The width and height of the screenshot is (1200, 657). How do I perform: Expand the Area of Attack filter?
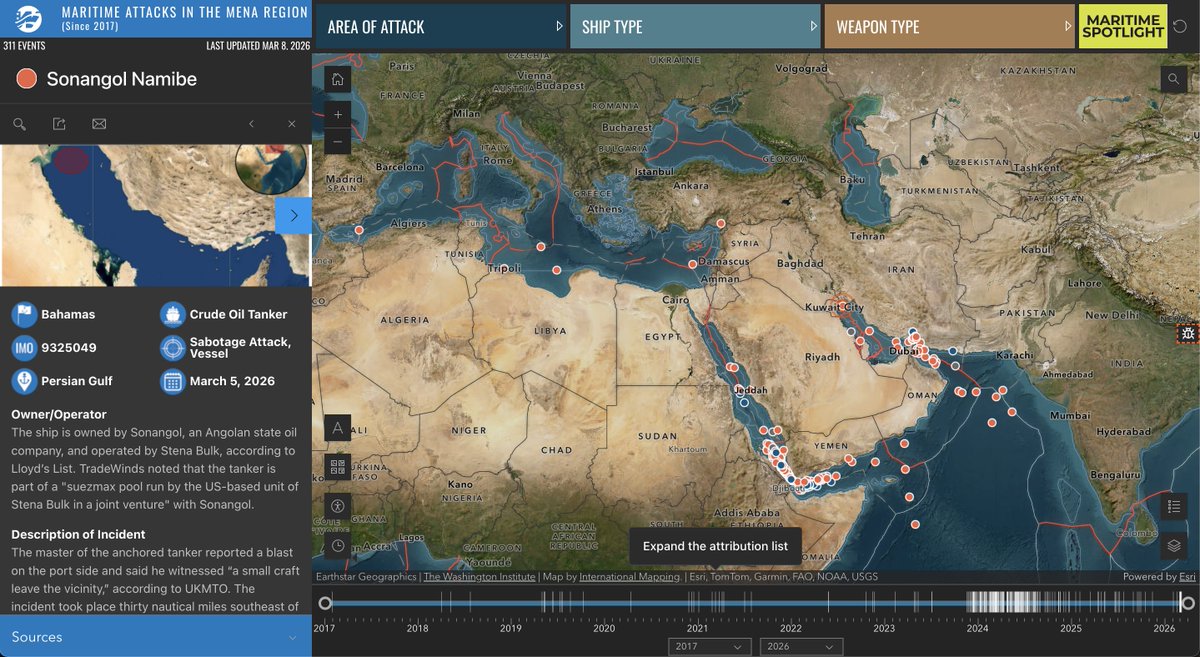(441, 27)
